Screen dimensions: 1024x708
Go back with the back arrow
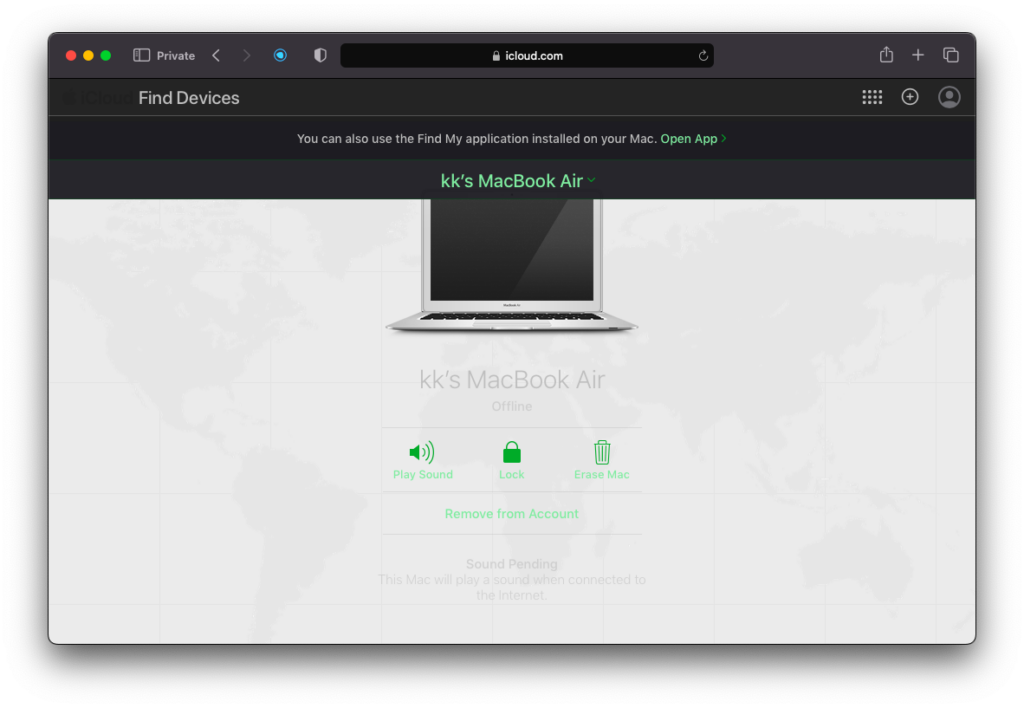click(216, 56)
